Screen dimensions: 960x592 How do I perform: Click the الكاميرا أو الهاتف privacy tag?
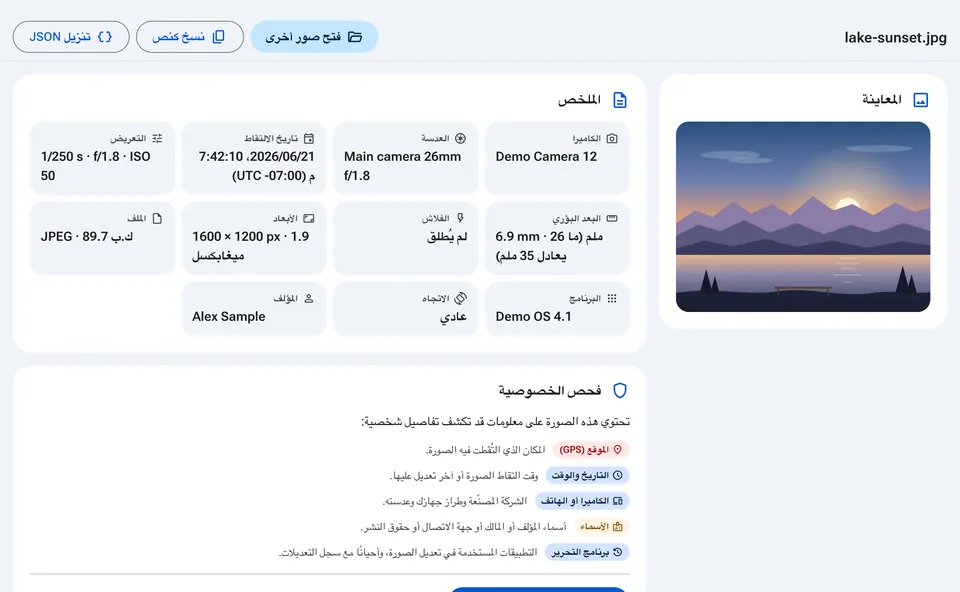click(x=582, y=501)
